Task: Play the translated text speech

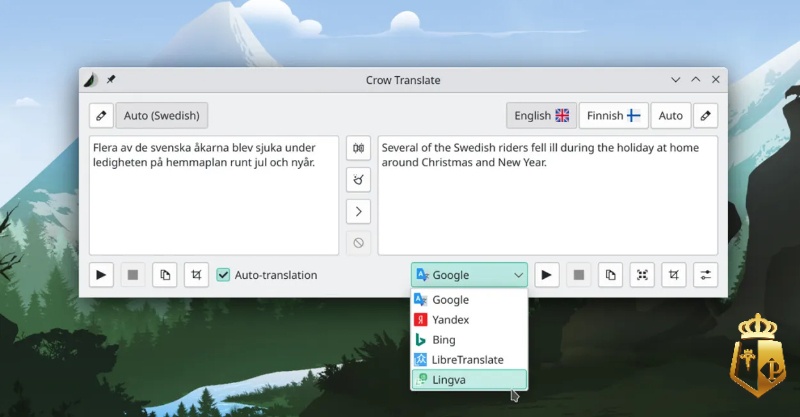Action: pyautogui.click(x=546, y=275)
